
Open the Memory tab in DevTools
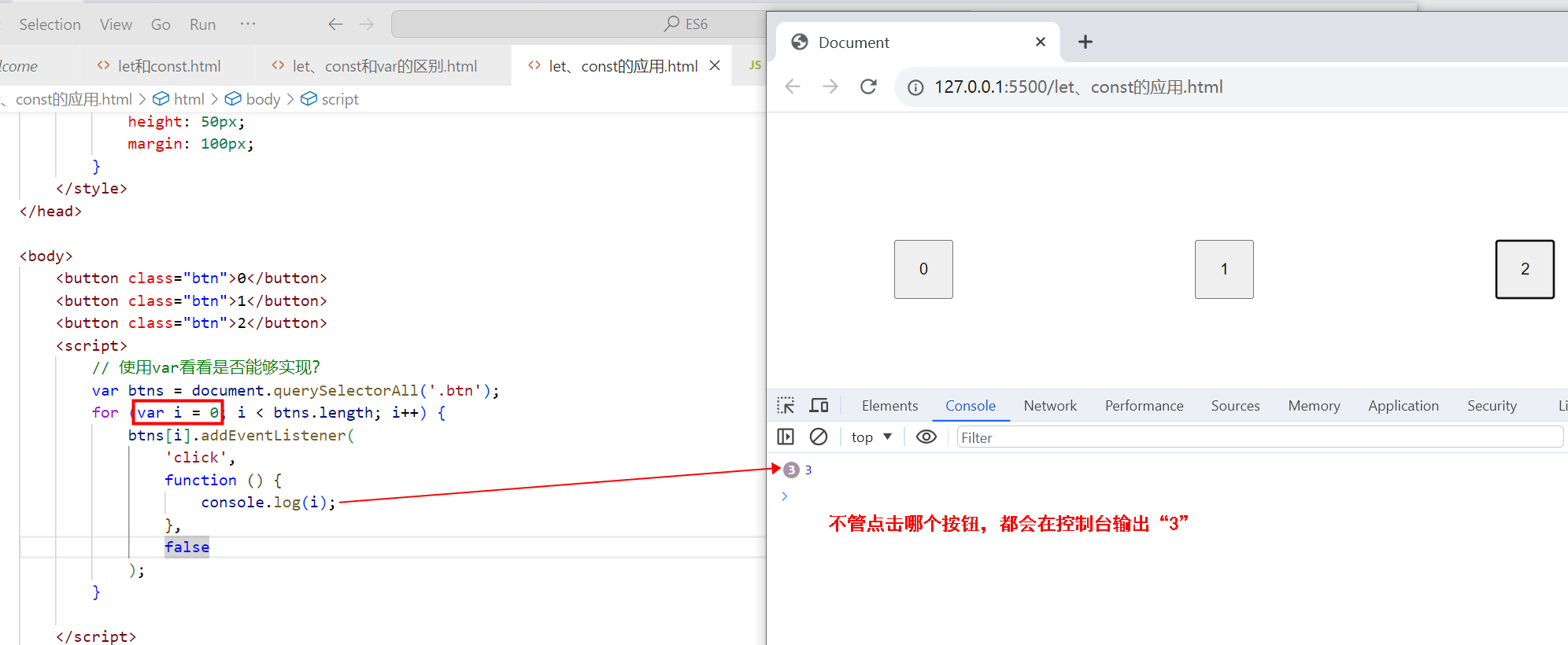coord(1314,406)
